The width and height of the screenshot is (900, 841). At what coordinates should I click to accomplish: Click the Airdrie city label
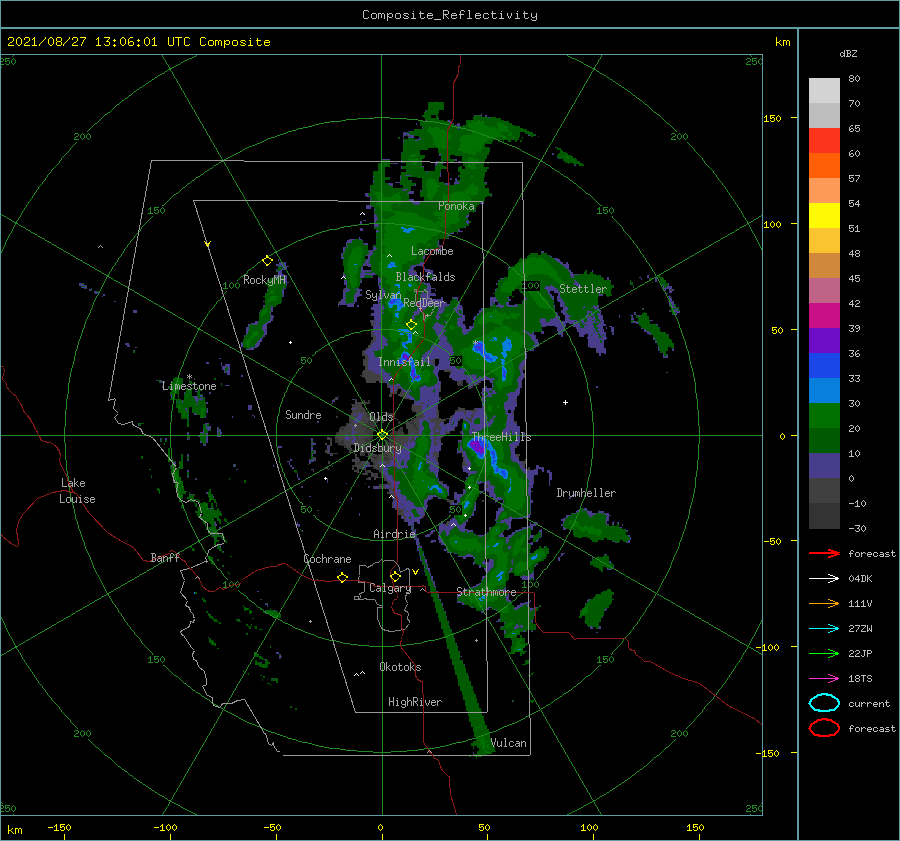(x=394, y=534)
